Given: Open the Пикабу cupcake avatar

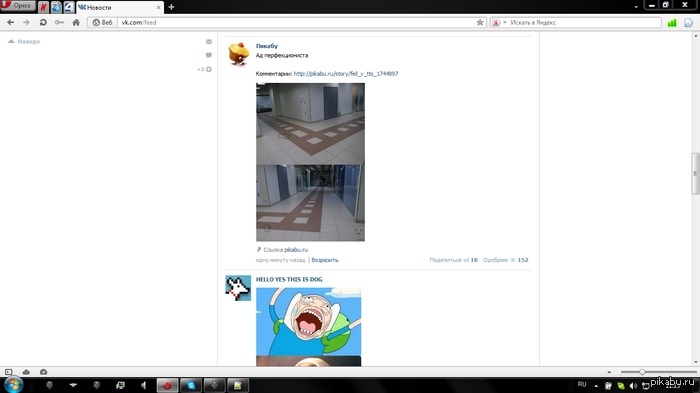Looking at the screenshot, I should (238, 54).
